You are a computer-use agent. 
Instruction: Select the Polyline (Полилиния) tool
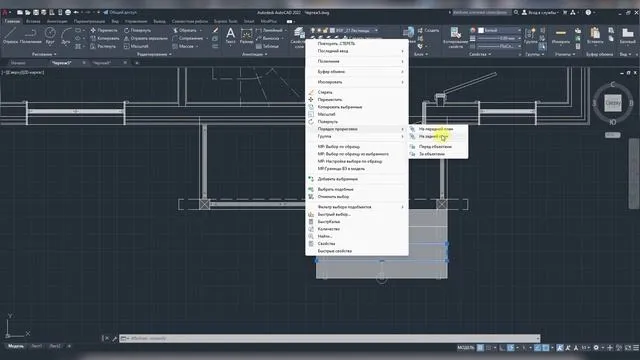point(31,36)
